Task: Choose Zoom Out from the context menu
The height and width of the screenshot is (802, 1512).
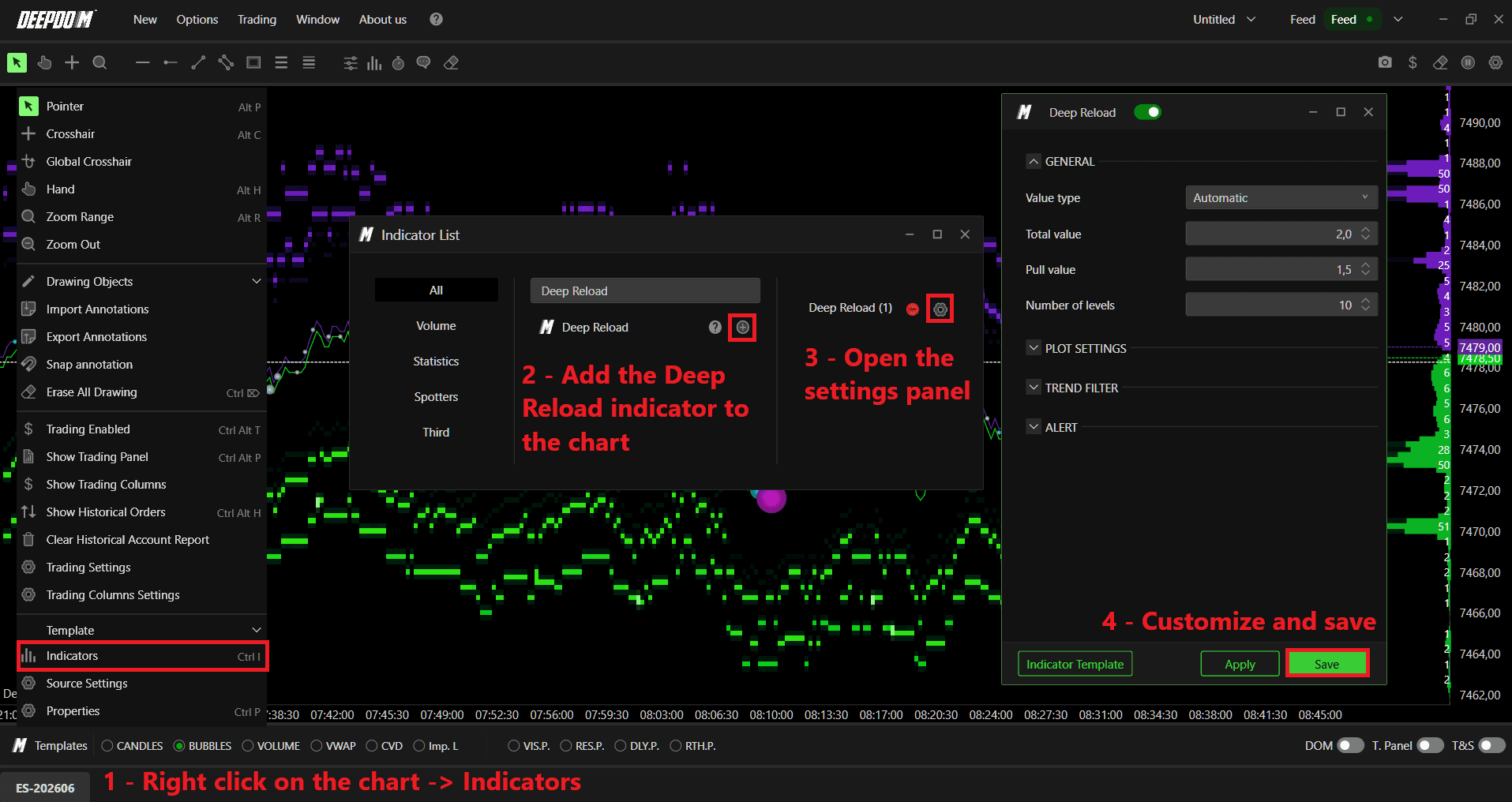Action: click(142, 244)
